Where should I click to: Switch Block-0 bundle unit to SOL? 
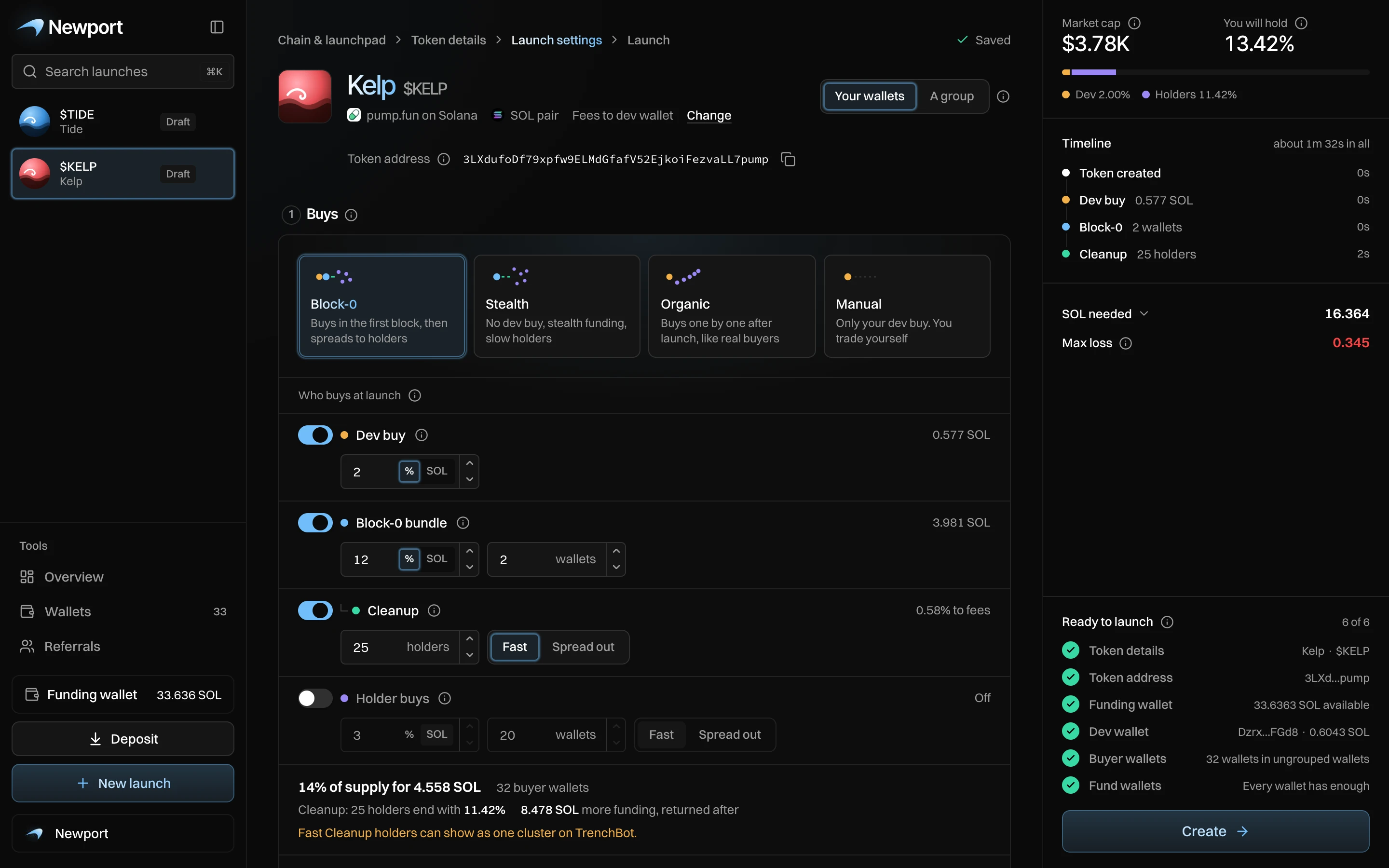tap(437, 559)
